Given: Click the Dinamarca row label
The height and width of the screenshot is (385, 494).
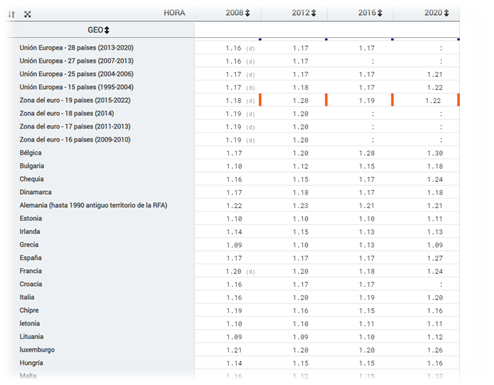Looking at the screenshot, I should click(35, 192).
